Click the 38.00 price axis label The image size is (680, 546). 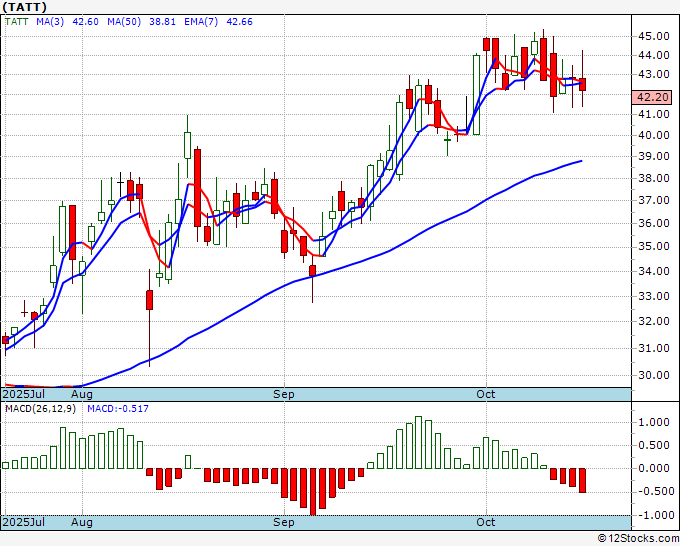tap(654, 178)
